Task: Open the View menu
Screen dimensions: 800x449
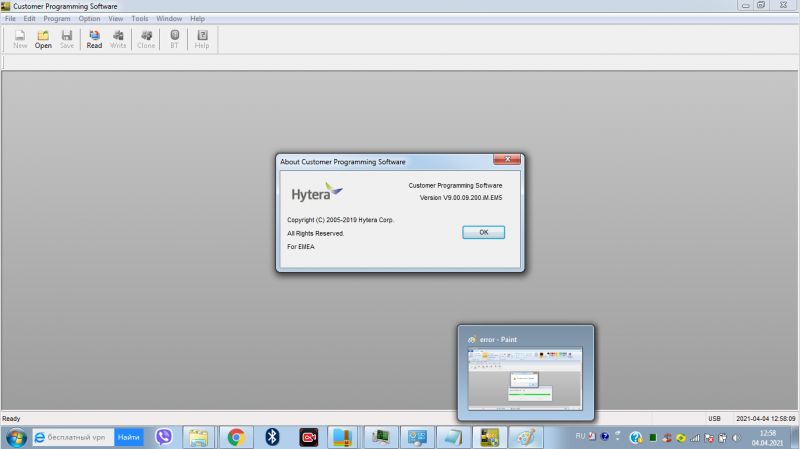Action: pos(116,18)
